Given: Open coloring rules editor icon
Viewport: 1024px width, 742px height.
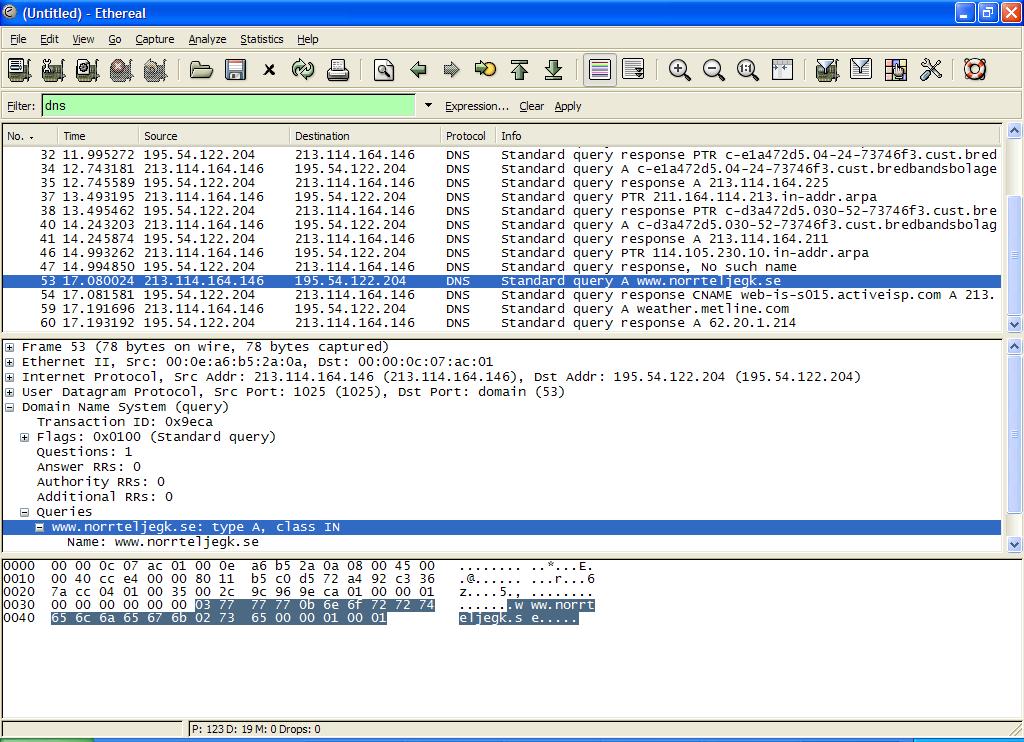Looking at the screenshot, I should [x=895, y=69].
